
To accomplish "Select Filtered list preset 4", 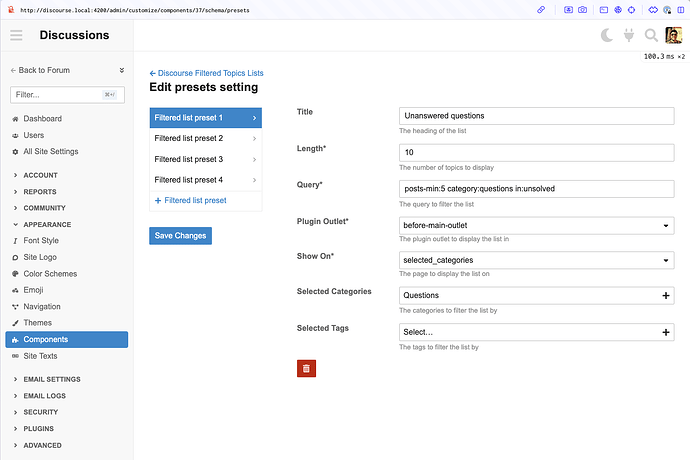I will point(206,180).
